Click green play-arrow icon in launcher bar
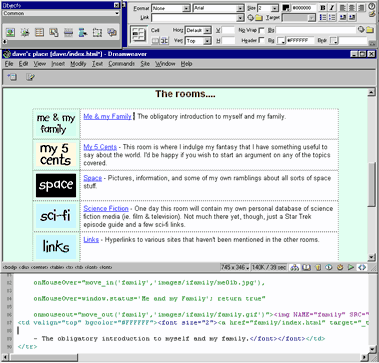 [351, 267]
